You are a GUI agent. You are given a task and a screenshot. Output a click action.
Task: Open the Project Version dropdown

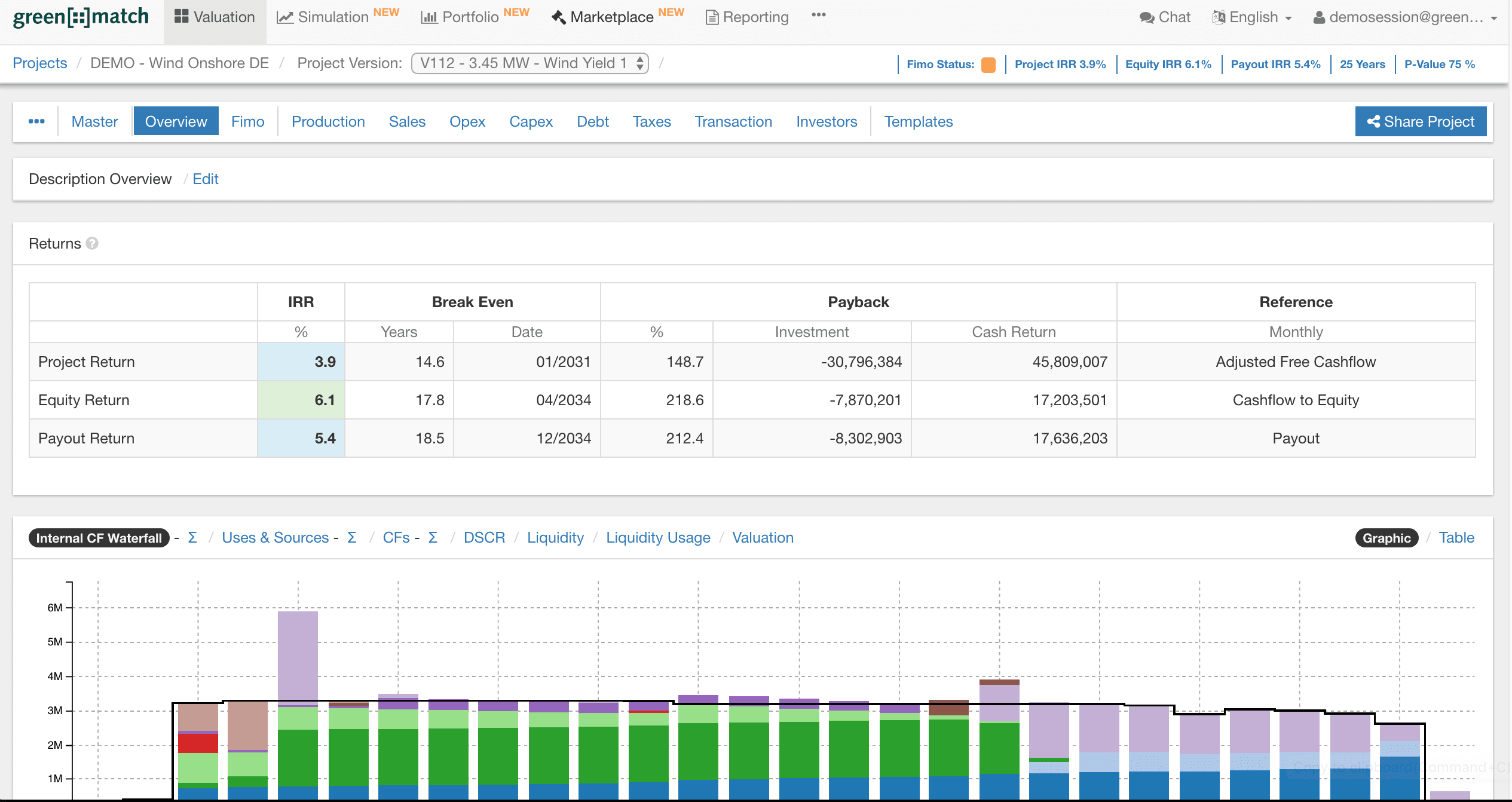(x=529, y=63)
